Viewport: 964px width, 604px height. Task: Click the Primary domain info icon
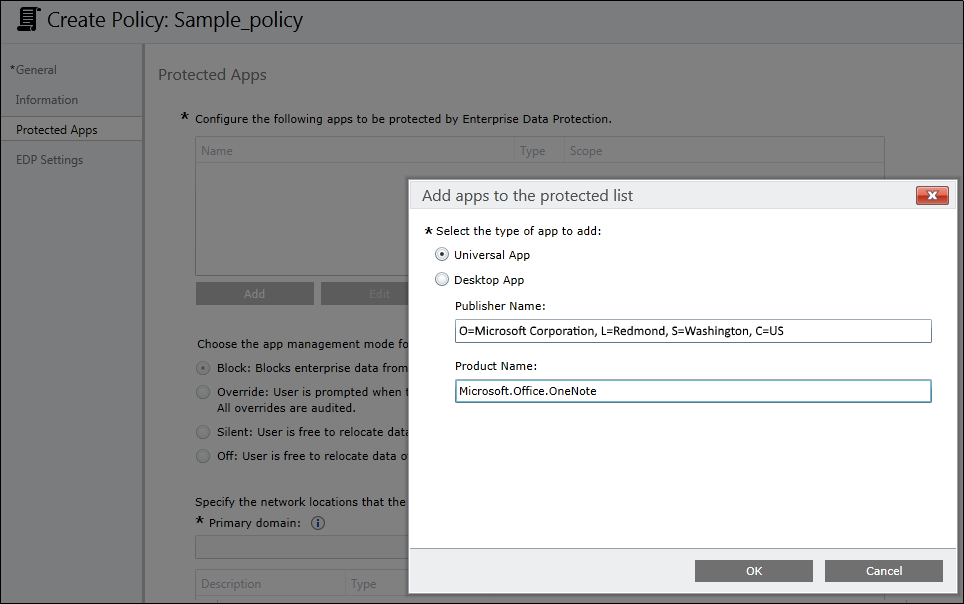pos(317,523)
